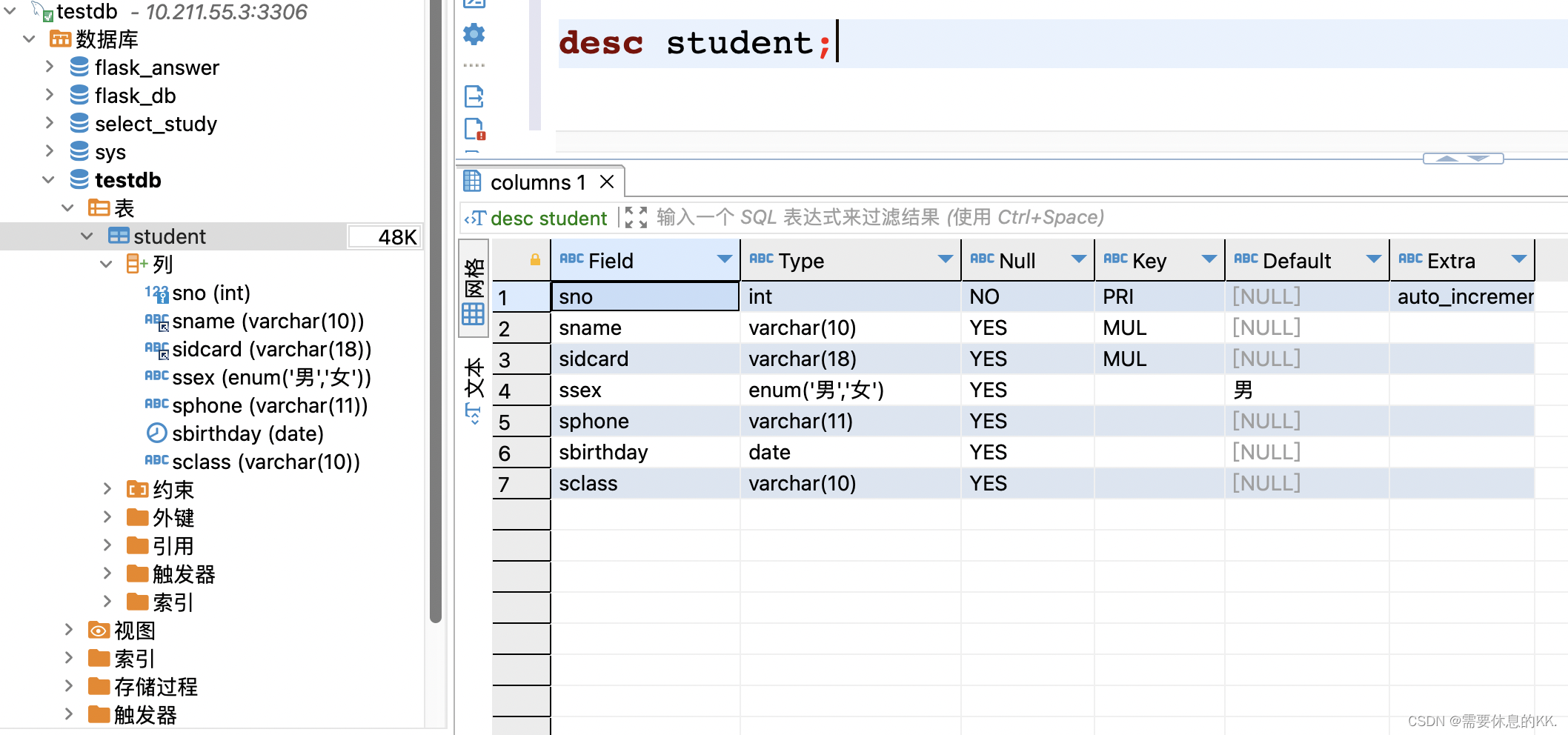Image resolution: width=1568 pixels, height=735 pixels.
Task: Click the overflow dots in editor sidebar
Action: click(474, 65)
